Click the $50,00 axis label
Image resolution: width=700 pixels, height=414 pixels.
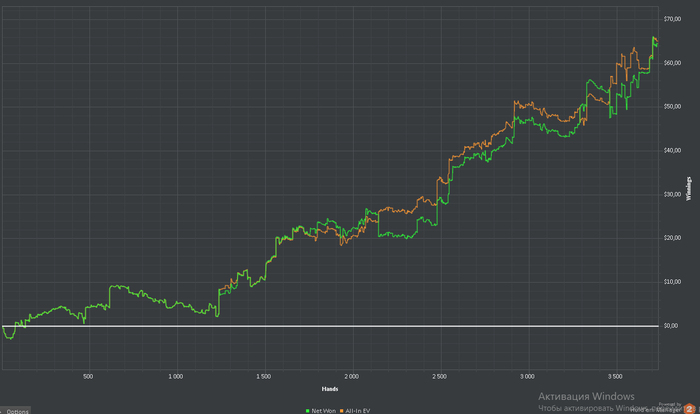672,106
